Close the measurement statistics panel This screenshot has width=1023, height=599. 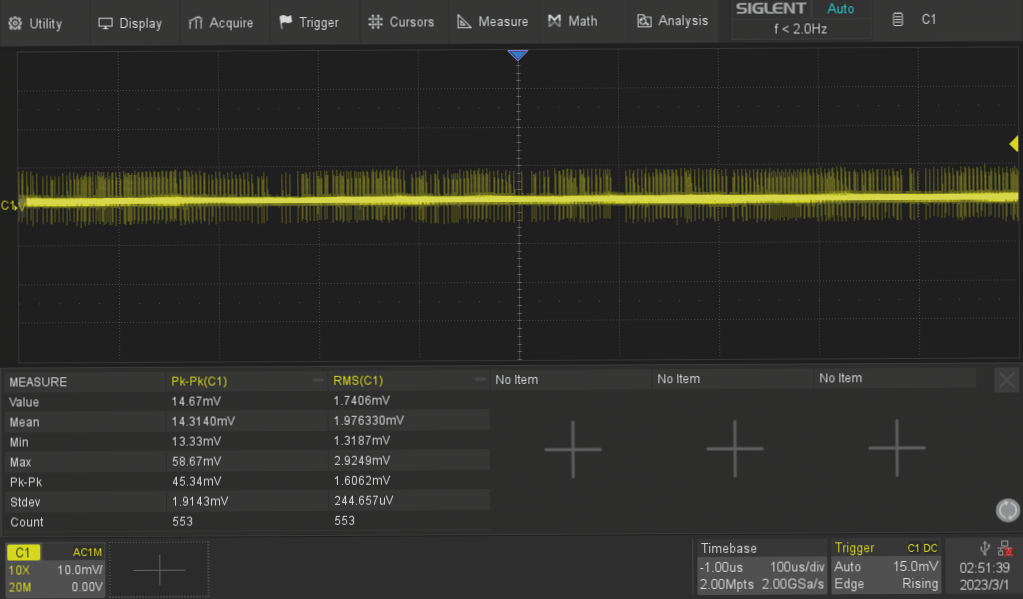1006,380
